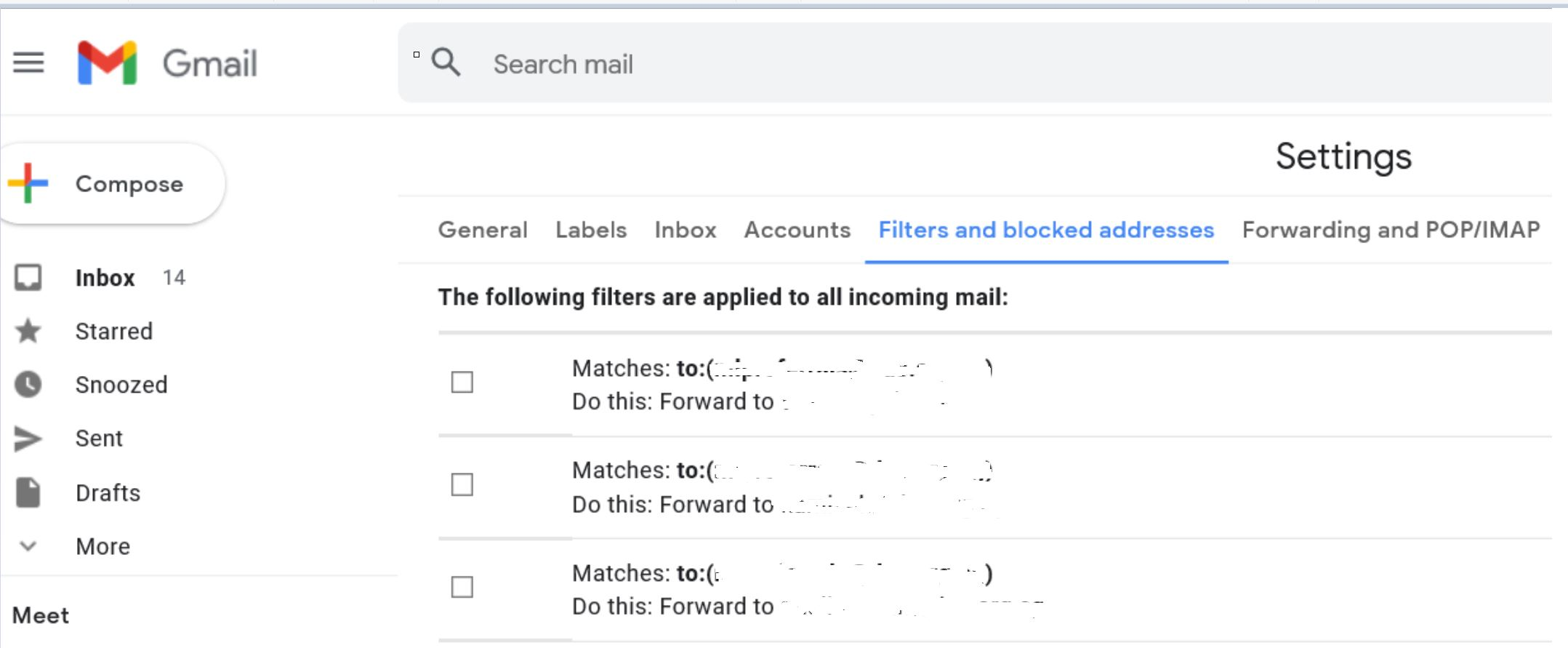Check the first filter's checkbox
The width and height of the screenshot is (1568, 648).
tap(463, 383)
